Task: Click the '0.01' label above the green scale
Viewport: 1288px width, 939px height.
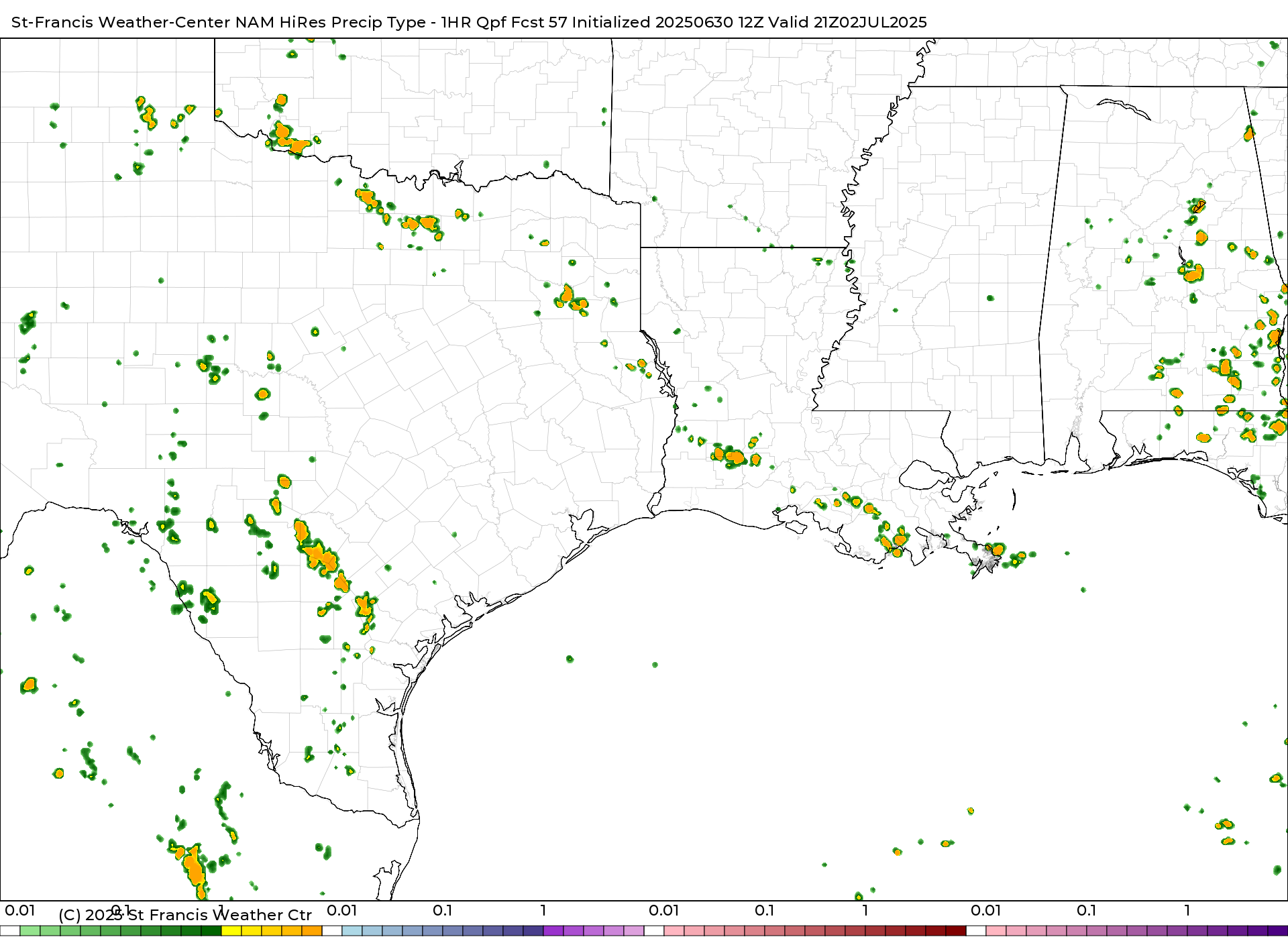Action: coord(20,910)
